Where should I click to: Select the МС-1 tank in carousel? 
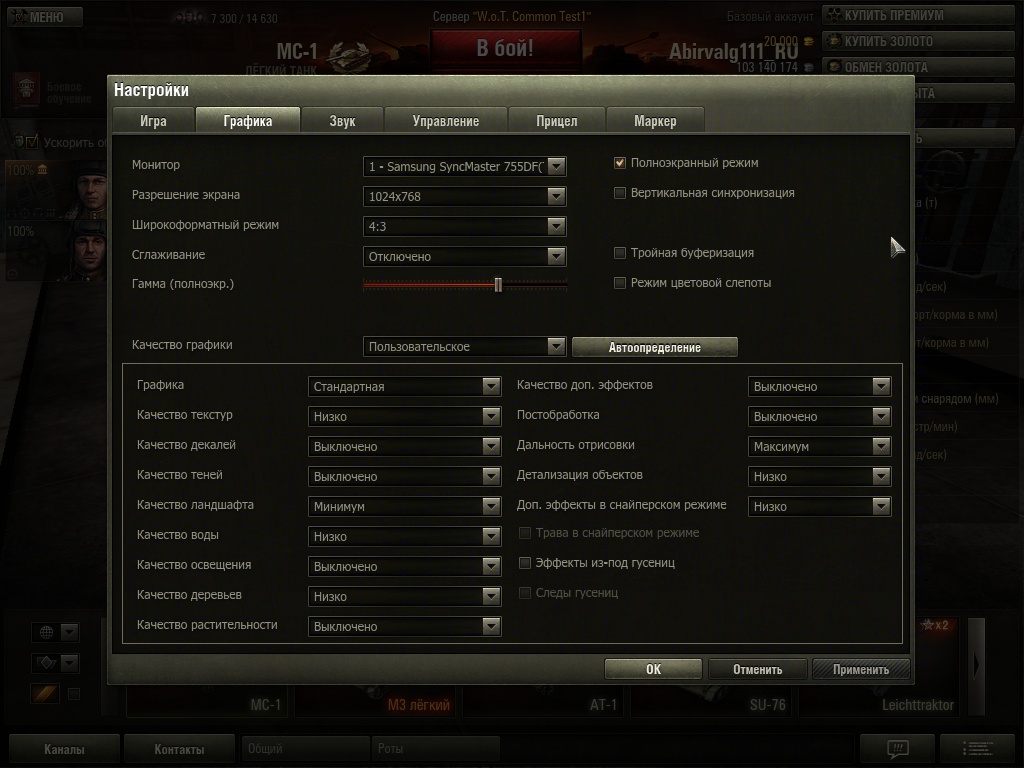click(207, 700)
